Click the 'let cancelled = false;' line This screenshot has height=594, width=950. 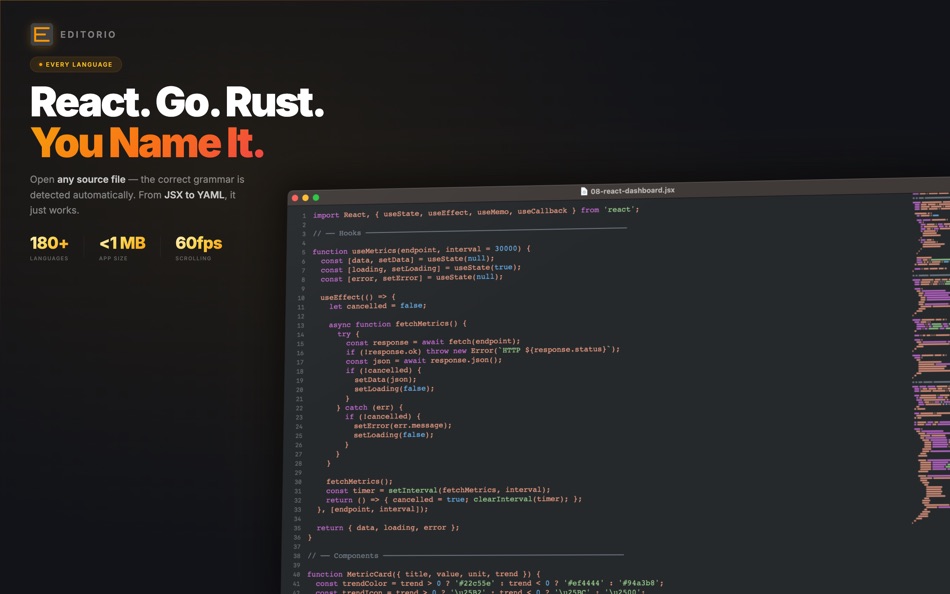[x=377, y=306]
